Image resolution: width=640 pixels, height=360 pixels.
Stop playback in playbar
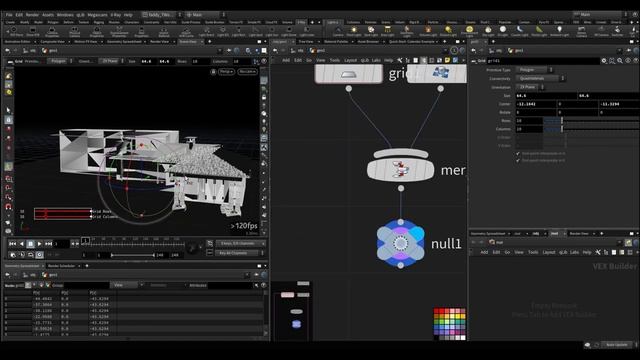(x=31, y=244)
